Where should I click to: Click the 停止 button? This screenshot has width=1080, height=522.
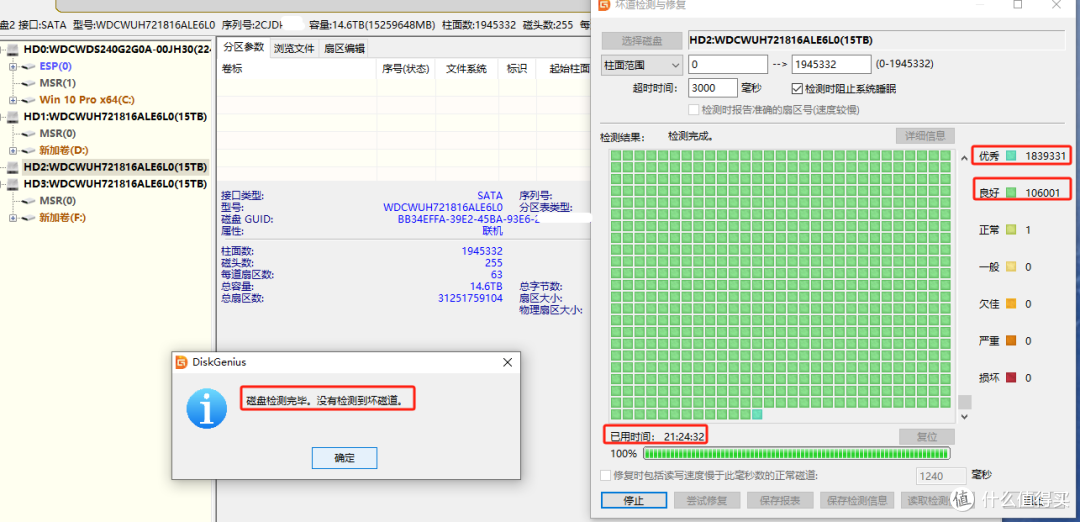click(634, 501)
